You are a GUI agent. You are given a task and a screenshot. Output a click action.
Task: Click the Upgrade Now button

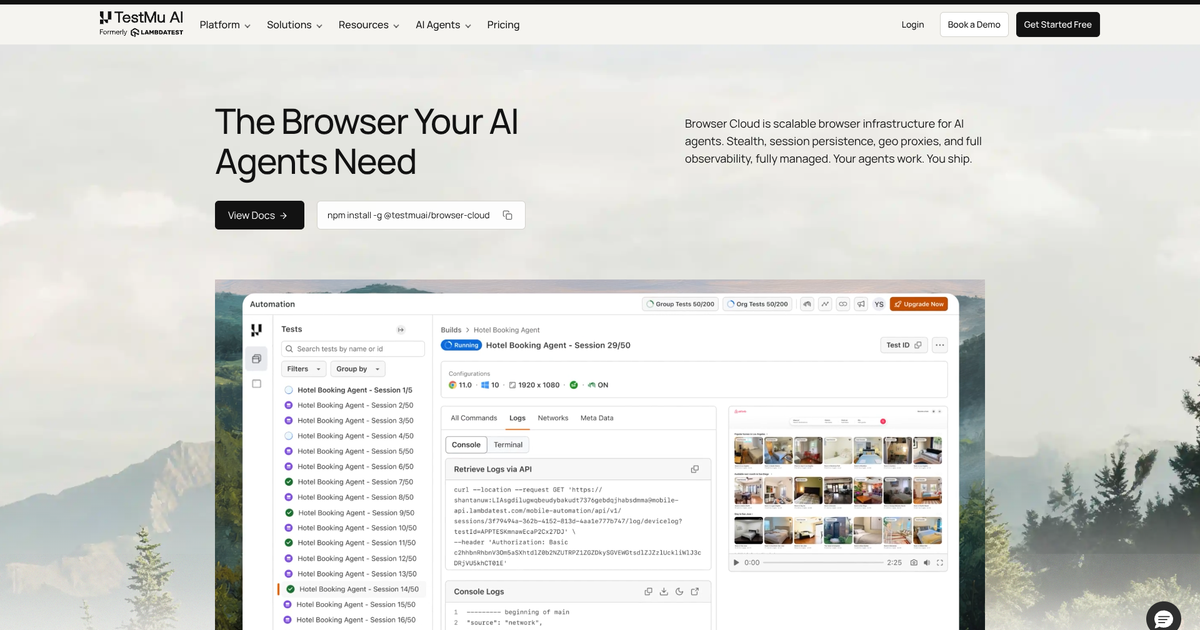tap(919, 304)
